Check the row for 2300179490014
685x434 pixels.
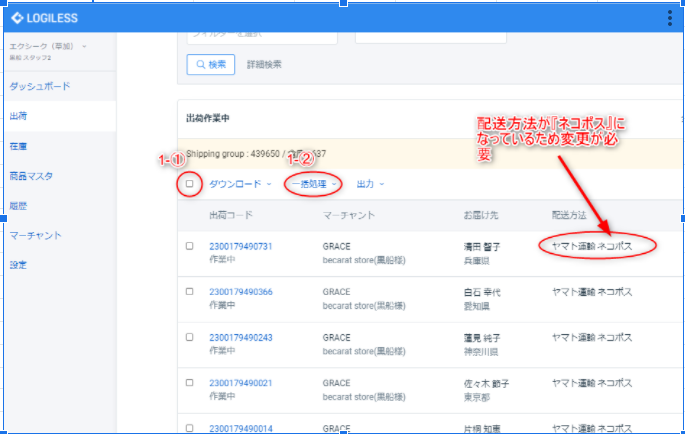pyautogui.click(x=190, y=428)
